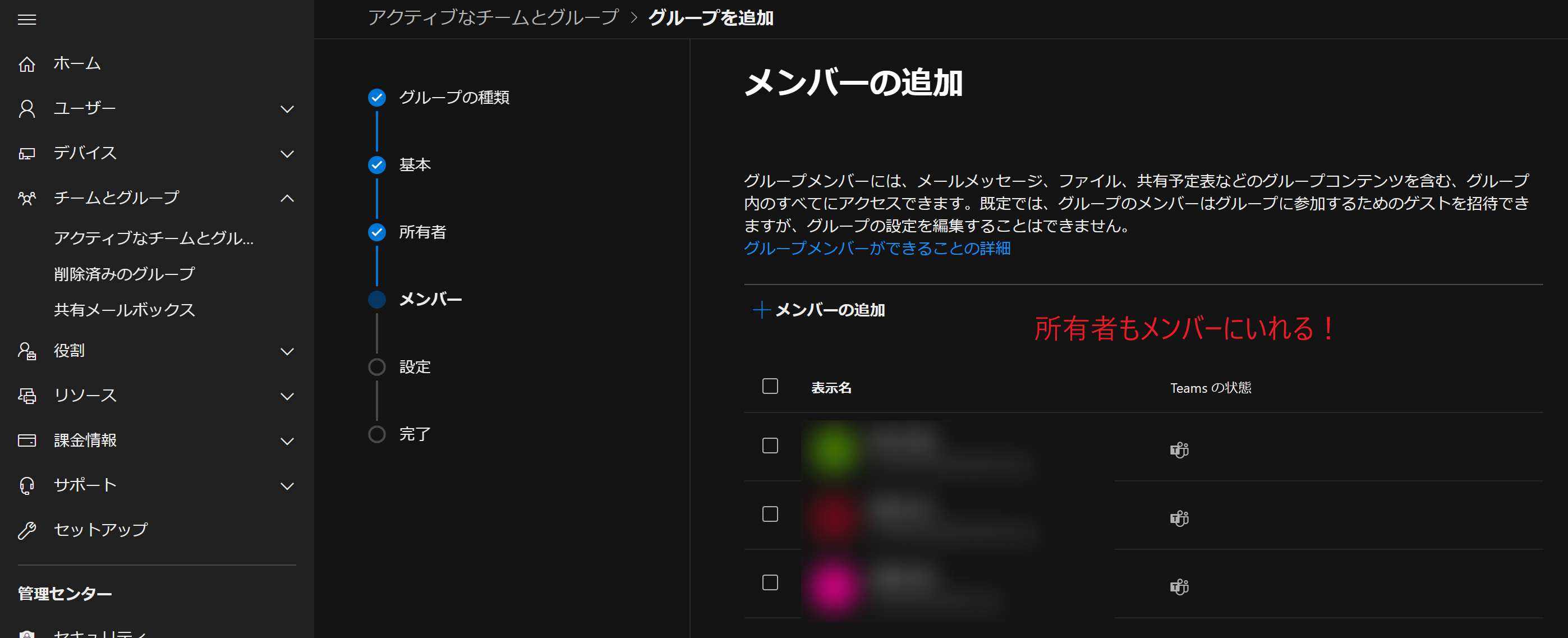Click the メンバーの追加 plus button

click(x=819, y=310)
